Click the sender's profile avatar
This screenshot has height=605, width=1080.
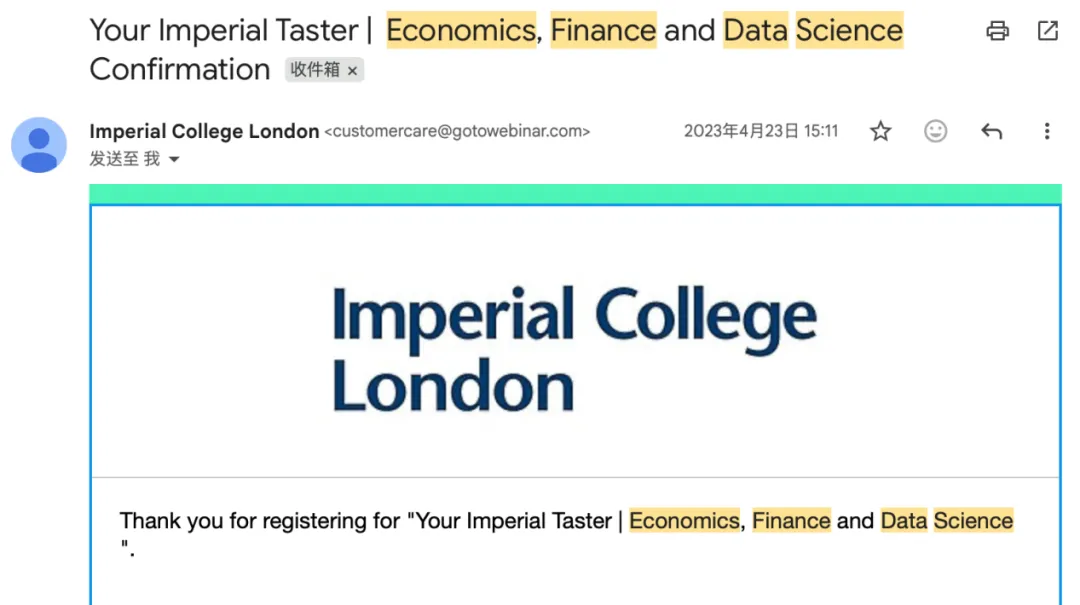tap(39, 145)
